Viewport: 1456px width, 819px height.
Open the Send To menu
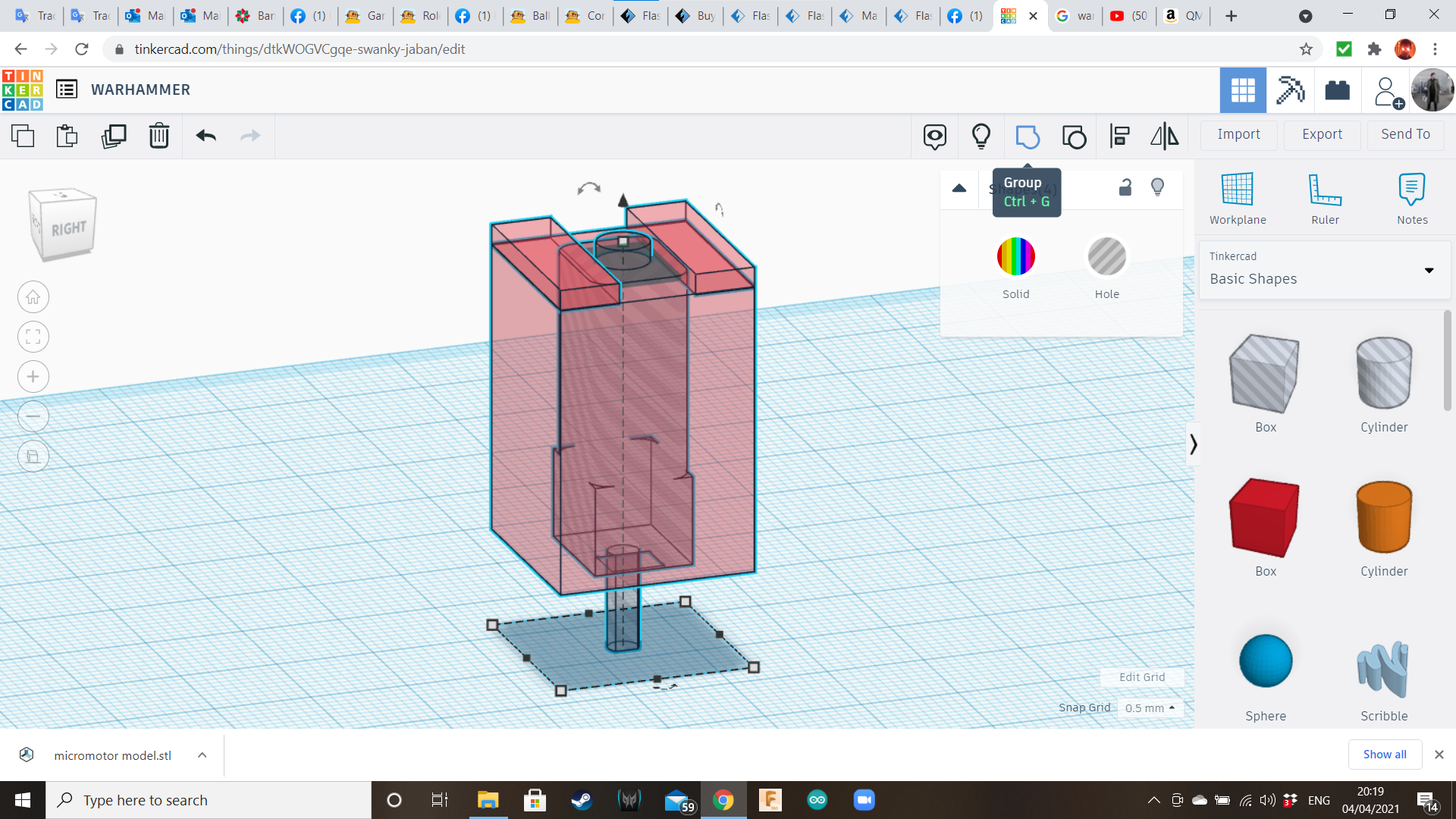(1405, 134)
